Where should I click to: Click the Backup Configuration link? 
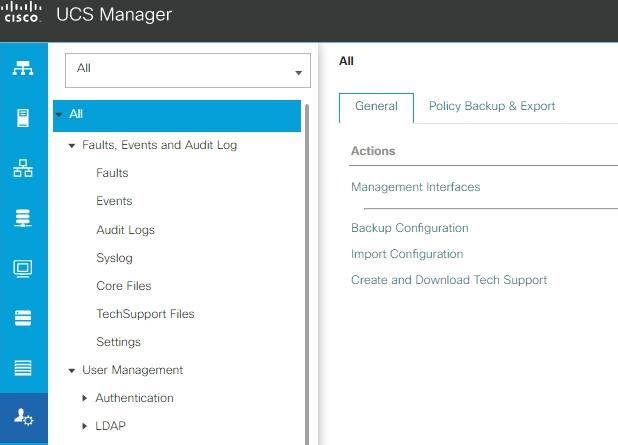[410, 228]
